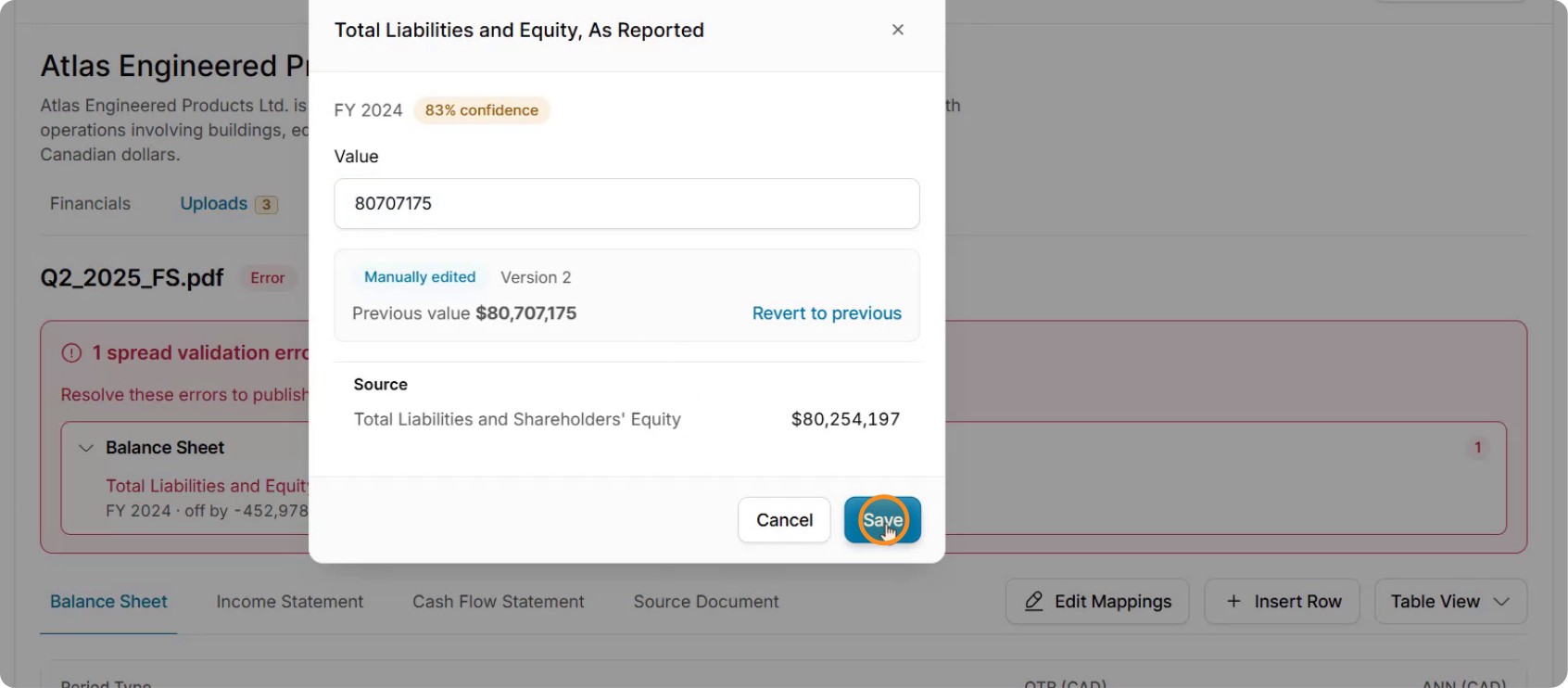Image resolution: width=1568 pixels, height=688 pixels.
Task: Click the pencil icon on Edit Mappings
Action: point(1034,602)
